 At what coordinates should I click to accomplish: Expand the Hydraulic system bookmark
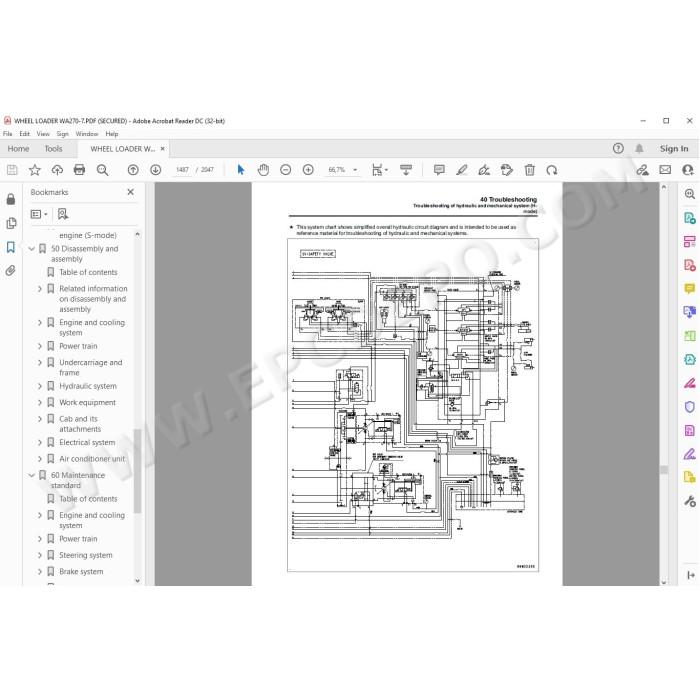tap(40, 386)
